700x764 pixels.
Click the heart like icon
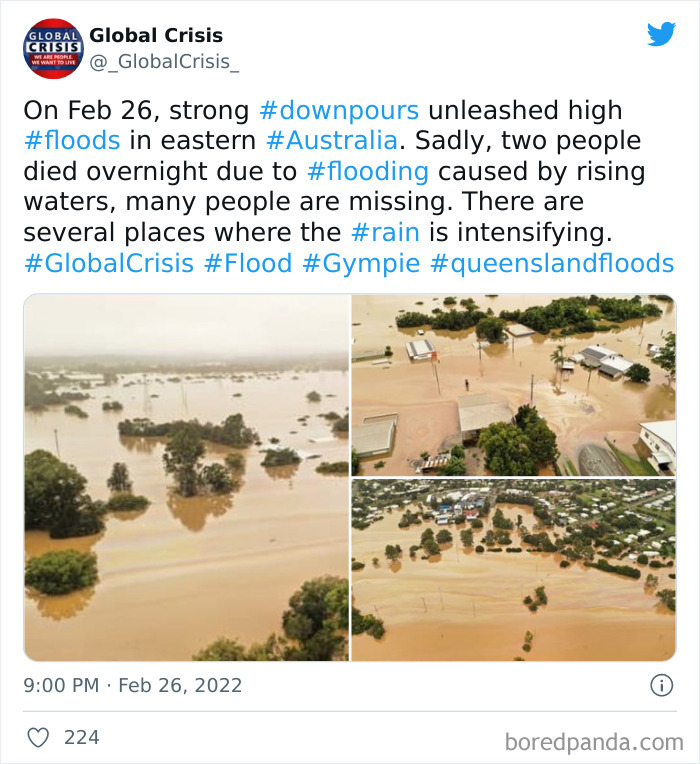[38, 738]
